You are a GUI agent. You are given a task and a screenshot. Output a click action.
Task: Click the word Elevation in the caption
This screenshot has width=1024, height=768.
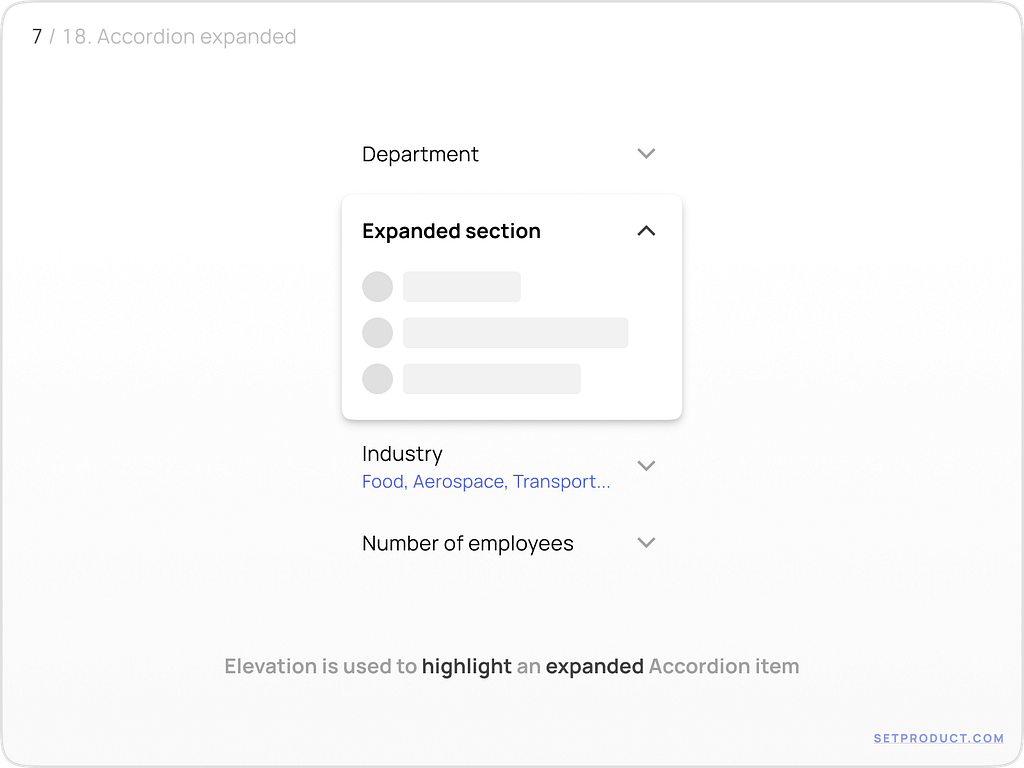point(267,666)
